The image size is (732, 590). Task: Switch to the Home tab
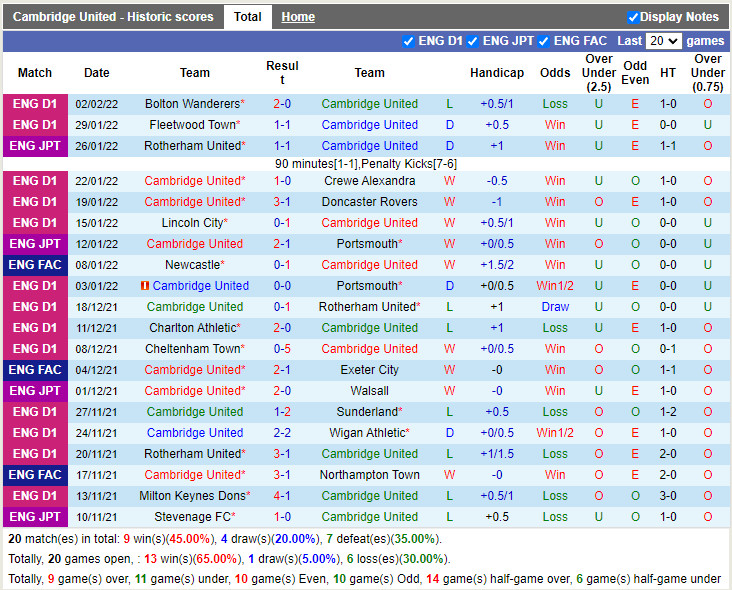tap(298, 17)
